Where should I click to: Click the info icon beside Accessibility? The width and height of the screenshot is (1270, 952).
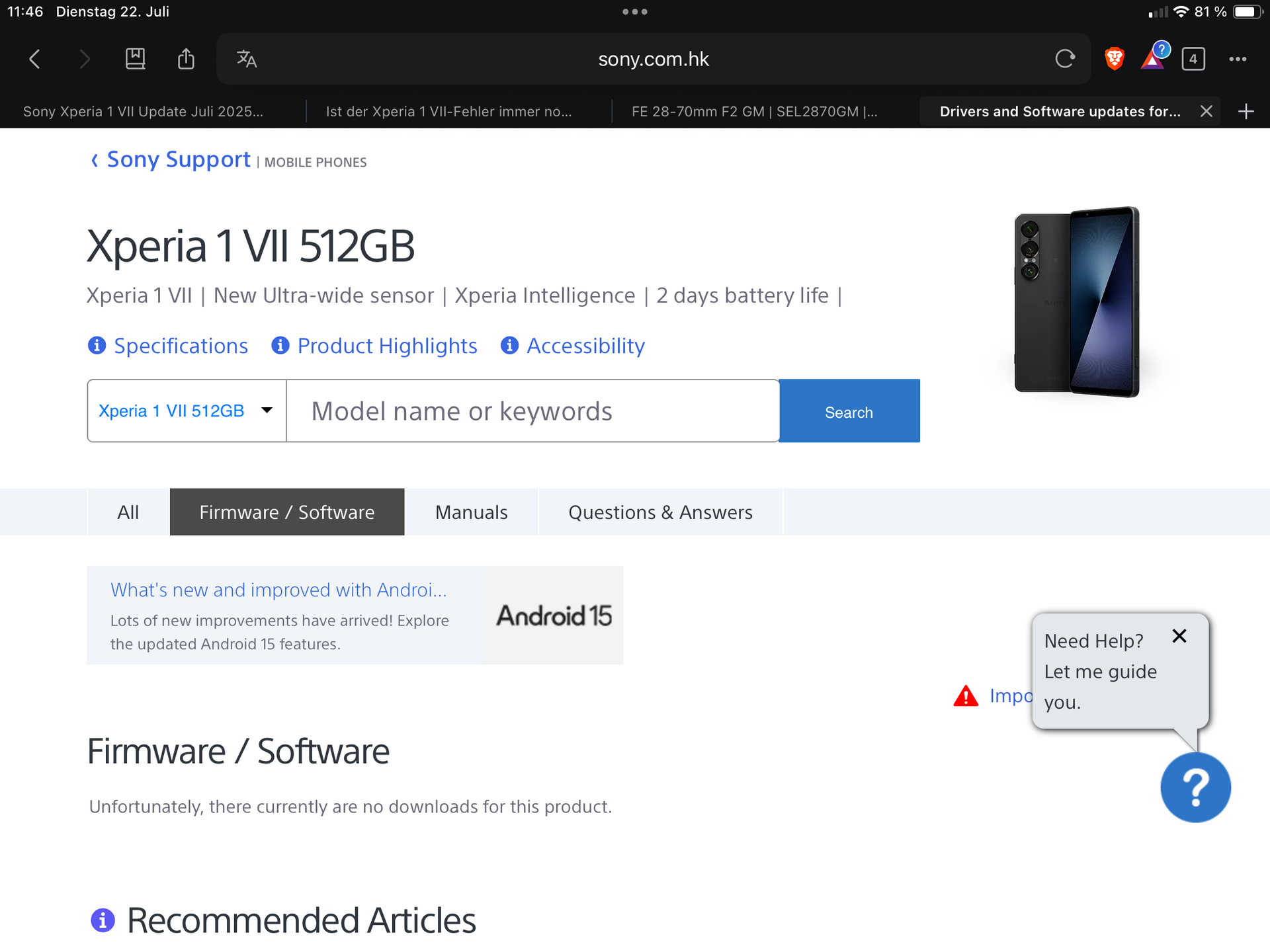tap(509, 345)
